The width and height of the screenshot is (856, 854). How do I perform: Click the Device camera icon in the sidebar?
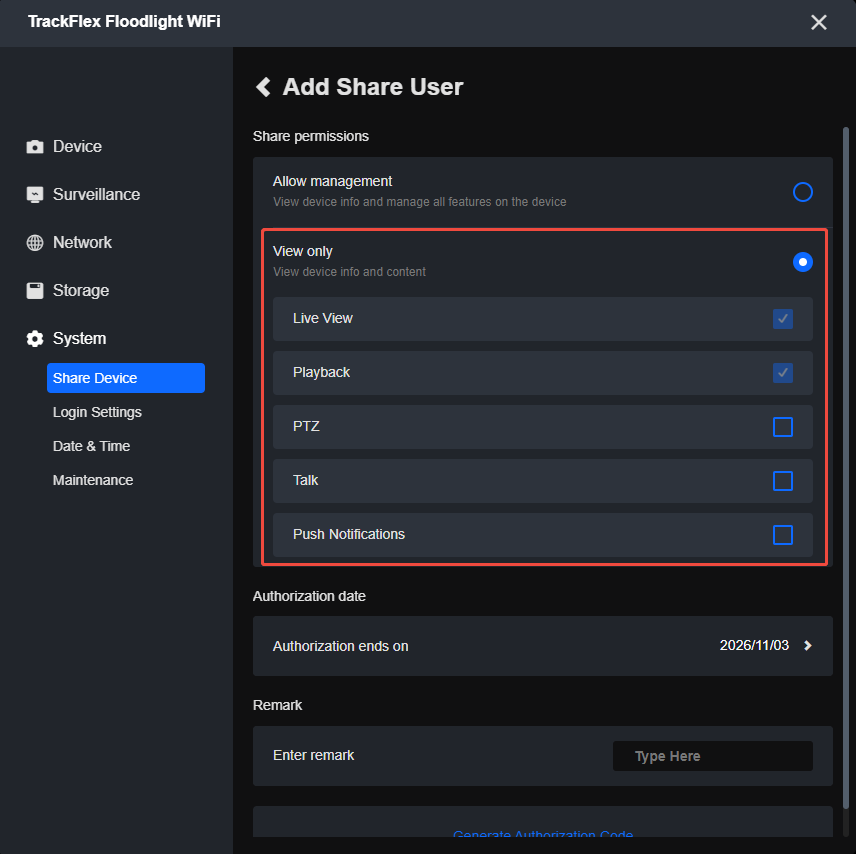[x=35, y=147]
